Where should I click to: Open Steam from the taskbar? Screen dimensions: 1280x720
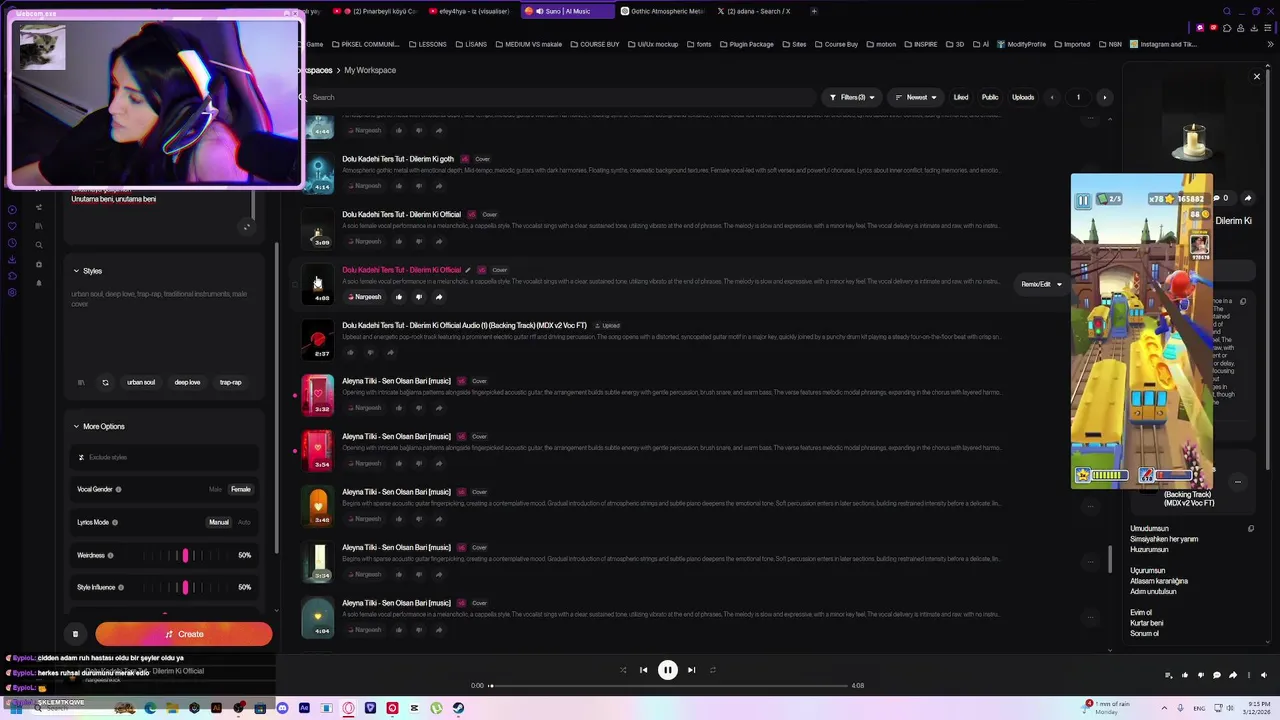coord(458,708)
